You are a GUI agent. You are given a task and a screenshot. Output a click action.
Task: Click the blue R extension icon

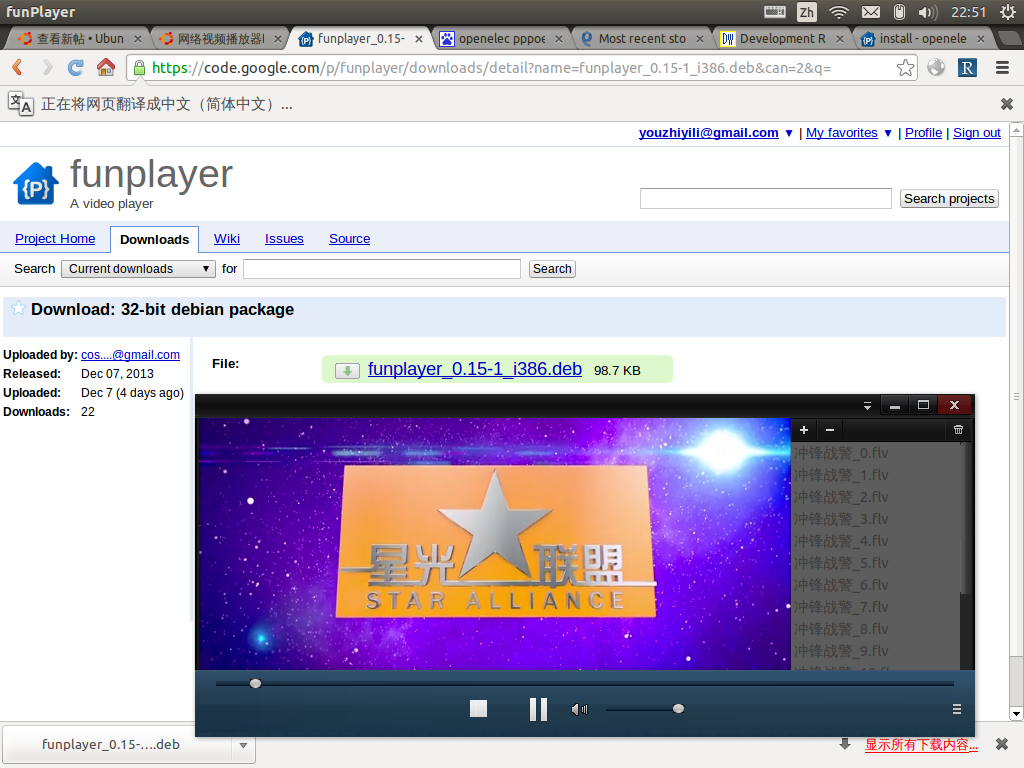[967, 67]
